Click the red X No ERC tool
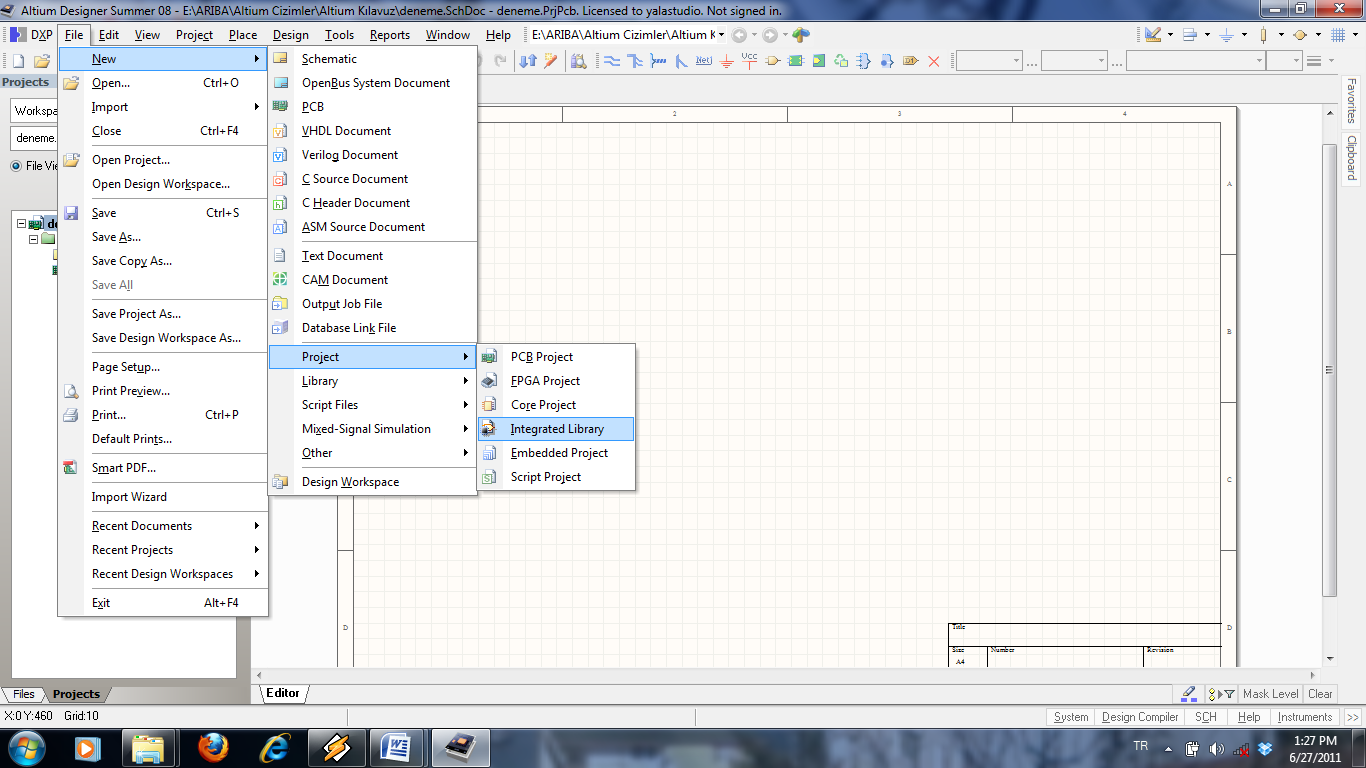The height and width of the screenshot is (768, 1366). point(934,61)
